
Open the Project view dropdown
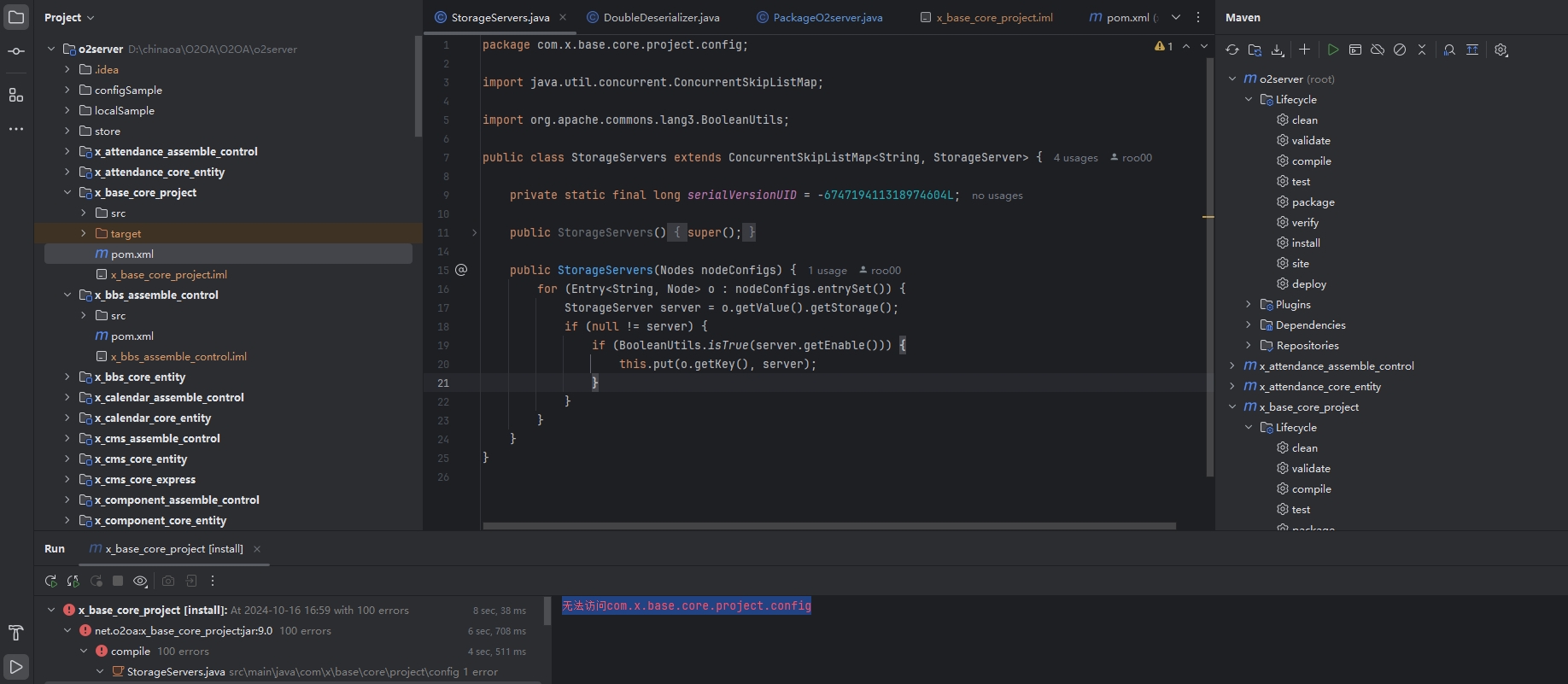click(69, 18)
